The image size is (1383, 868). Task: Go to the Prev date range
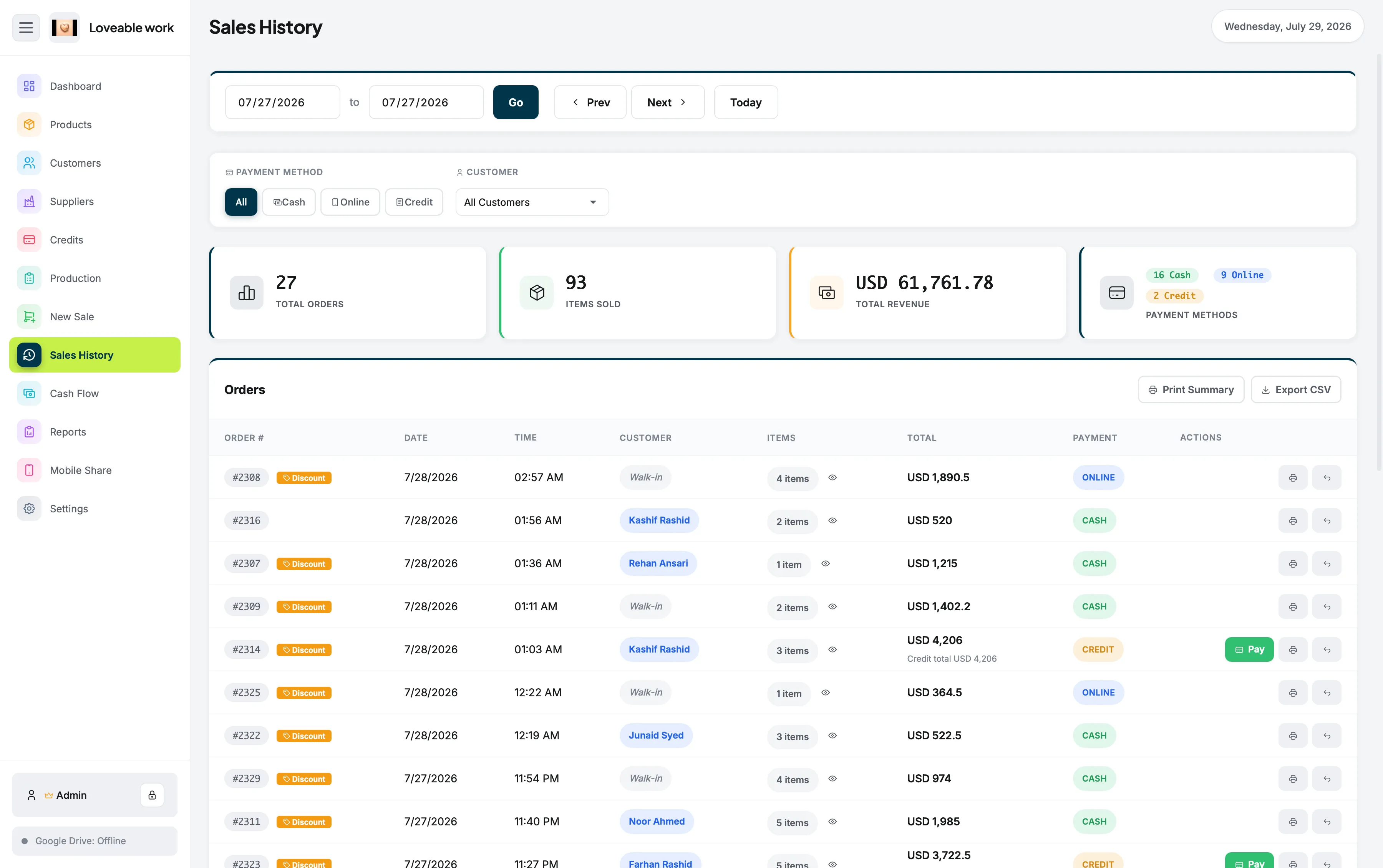[590, 102]
